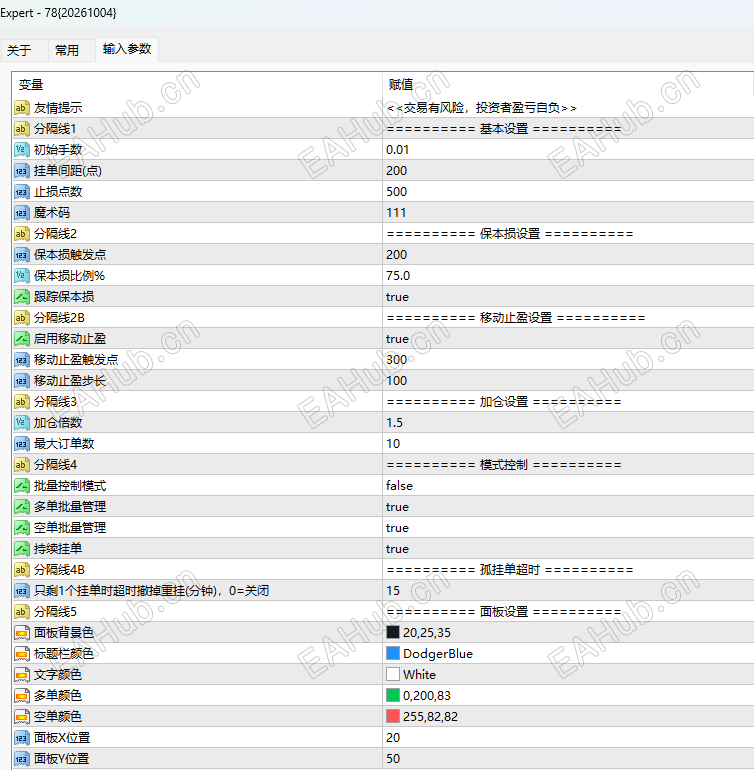The width and height of the screenshot is (754, 770).
Task: Click string icon beside 友情提示
Action: pyautogui.click(x=22, y=108)
